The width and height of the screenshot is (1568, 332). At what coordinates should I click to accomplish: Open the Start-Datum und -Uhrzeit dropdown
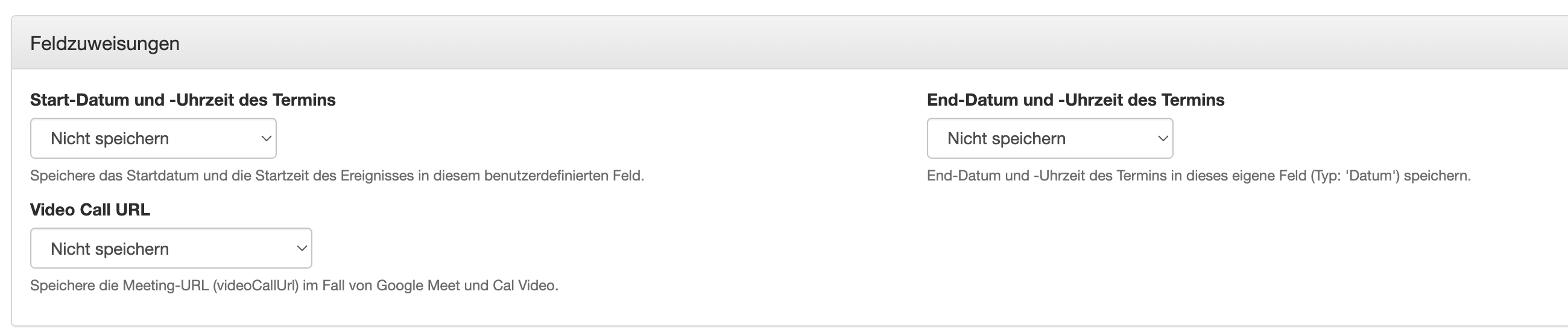153,138
